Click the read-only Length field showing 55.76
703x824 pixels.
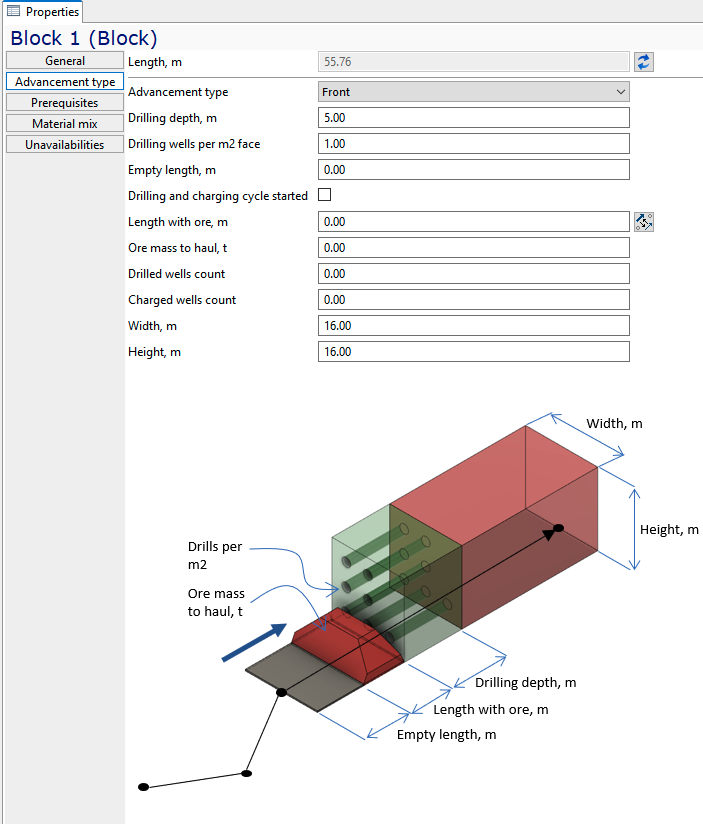pos(473,62)
